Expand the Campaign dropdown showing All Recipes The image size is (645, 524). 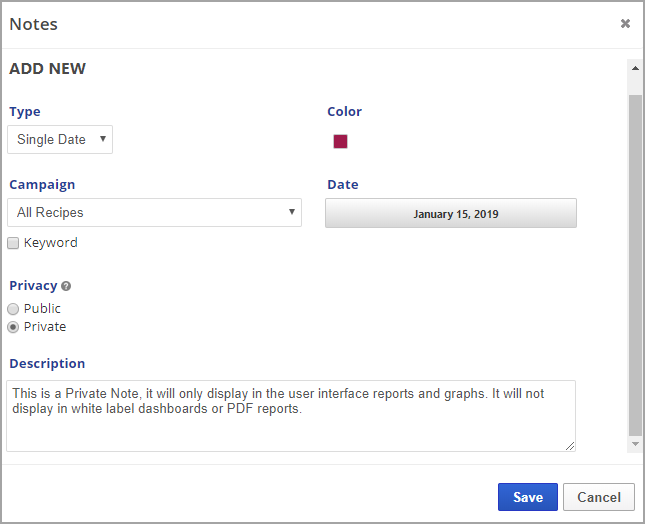click(154, 212)
